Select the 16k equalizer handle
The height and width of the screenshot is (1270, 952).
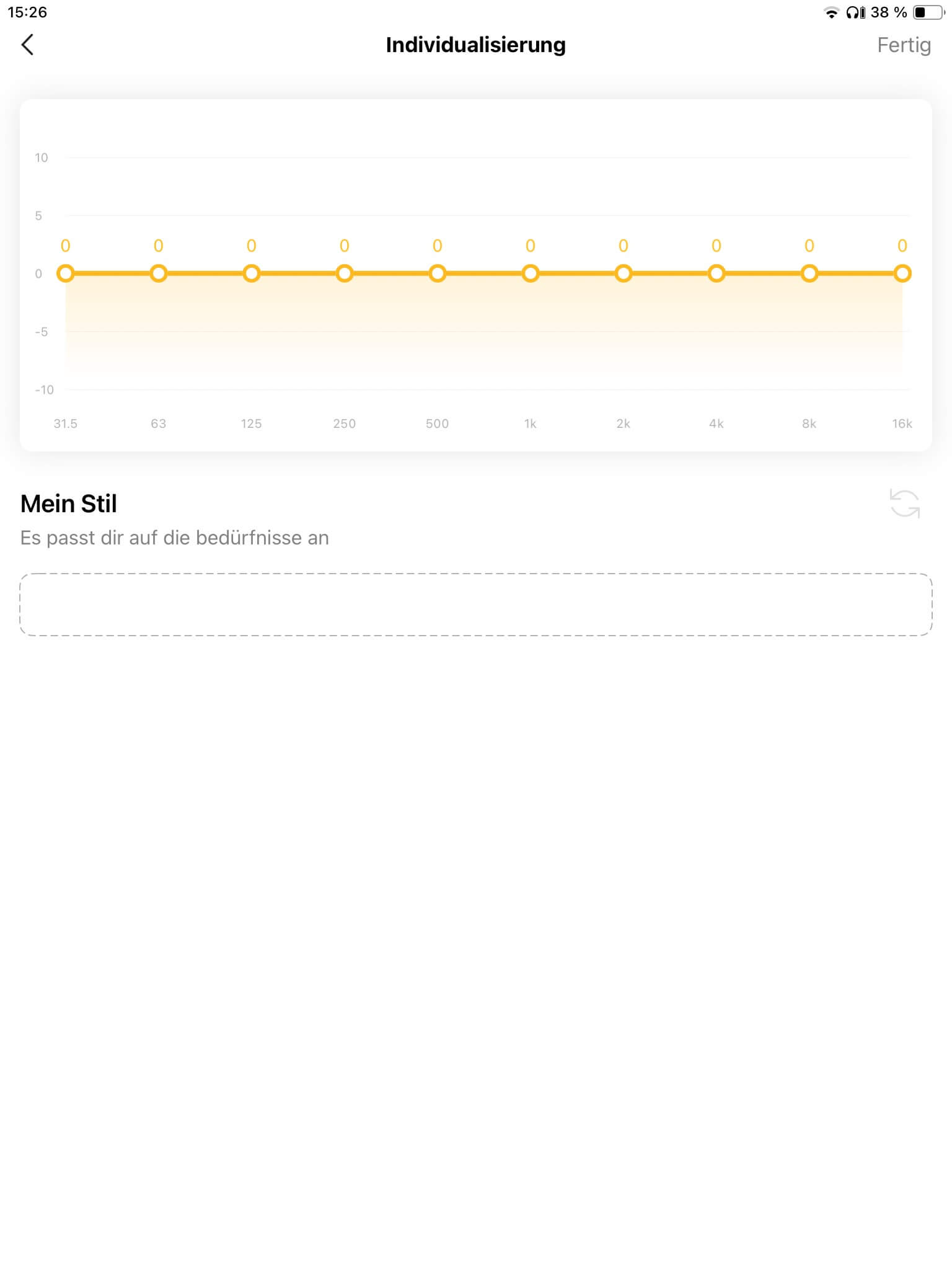tap(902, 273)
